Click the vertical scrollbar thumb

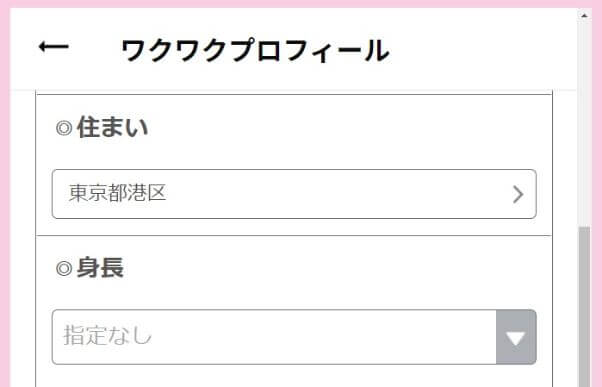click(x=584, y=307)
